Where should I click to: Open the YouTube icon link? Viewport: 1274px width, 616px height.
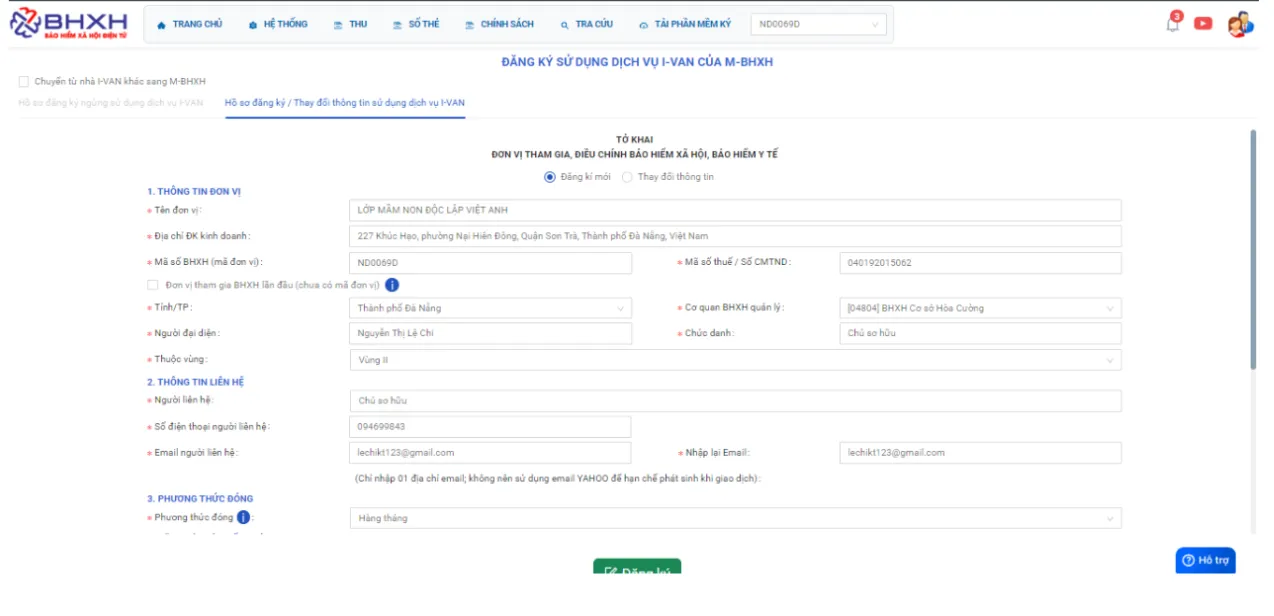1203,24
